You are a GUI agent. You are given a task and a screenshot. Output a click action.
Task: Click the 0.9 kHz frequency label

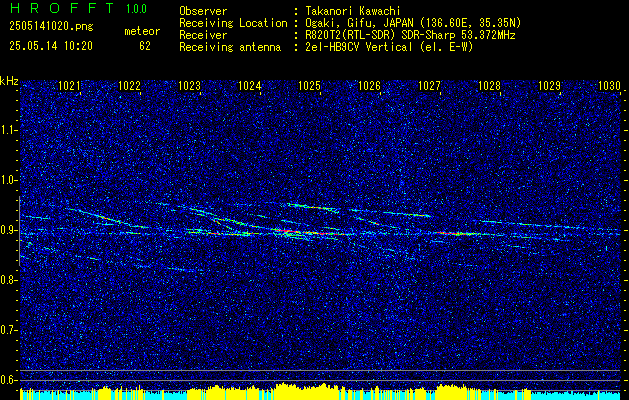click(x=8, y=230)
